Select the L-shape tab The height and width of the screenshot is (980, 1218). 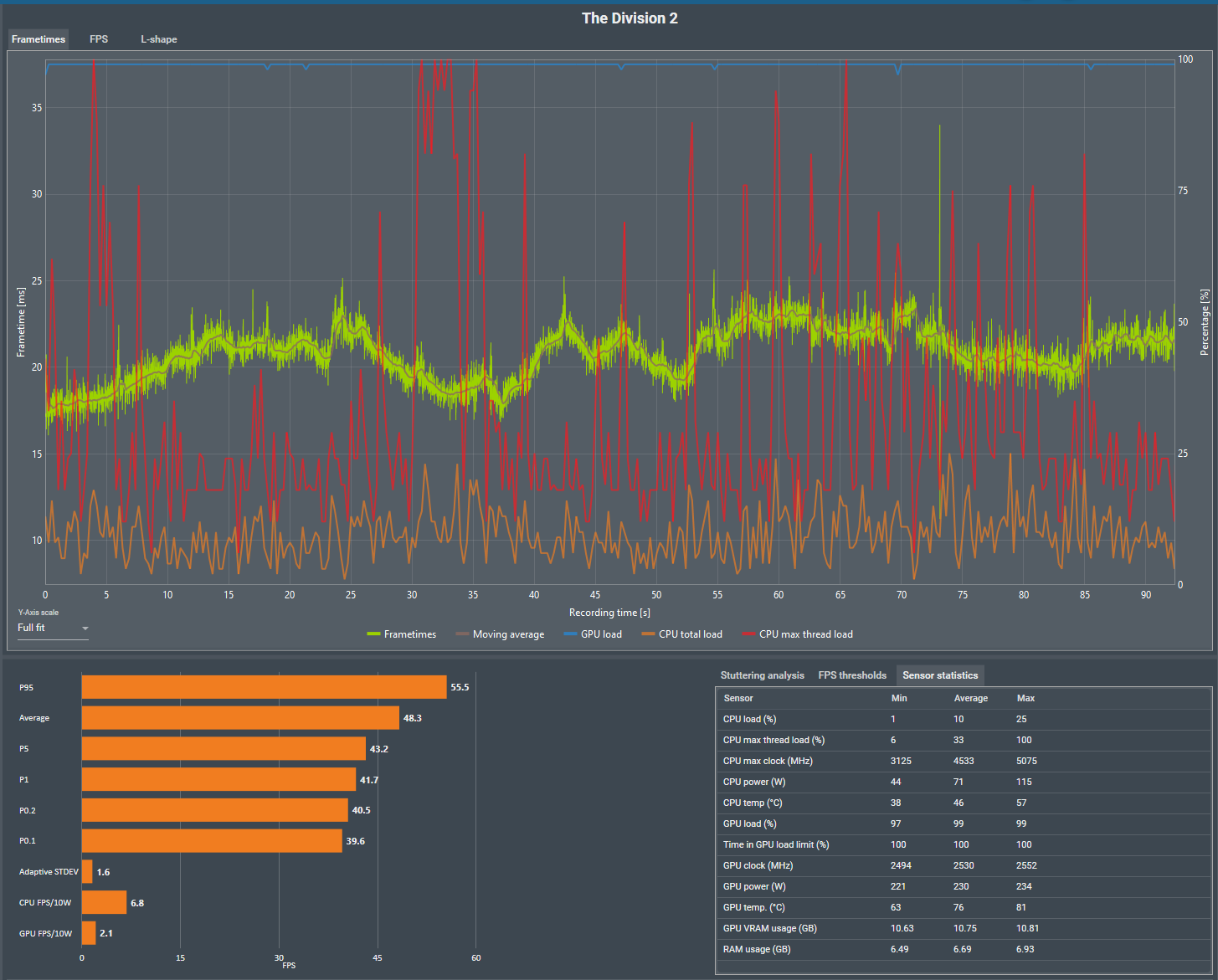[x=158, y=39]
